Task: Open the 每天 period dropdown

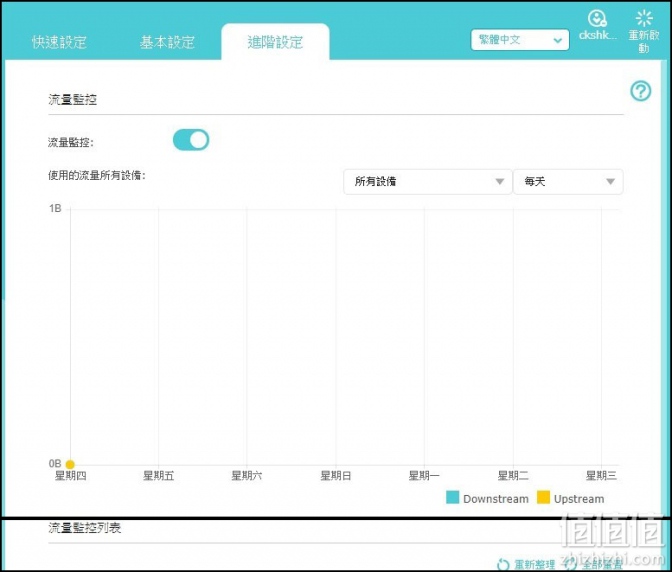Action: [568, 182]
